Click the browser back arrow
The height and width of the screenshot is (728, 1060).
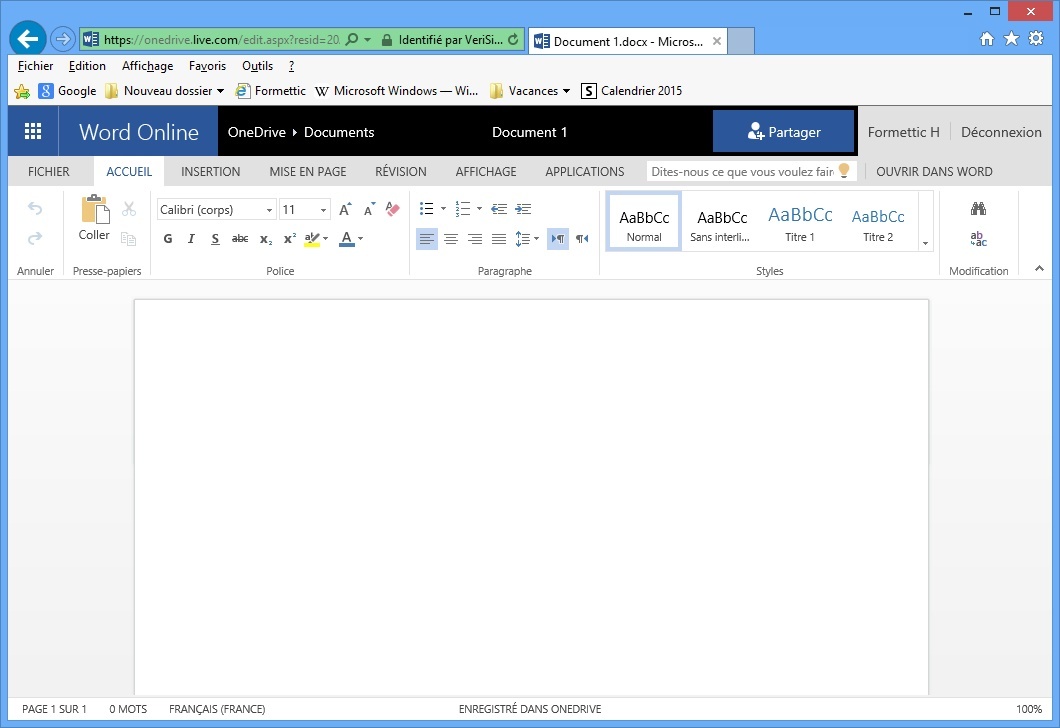tap(28, 39)
